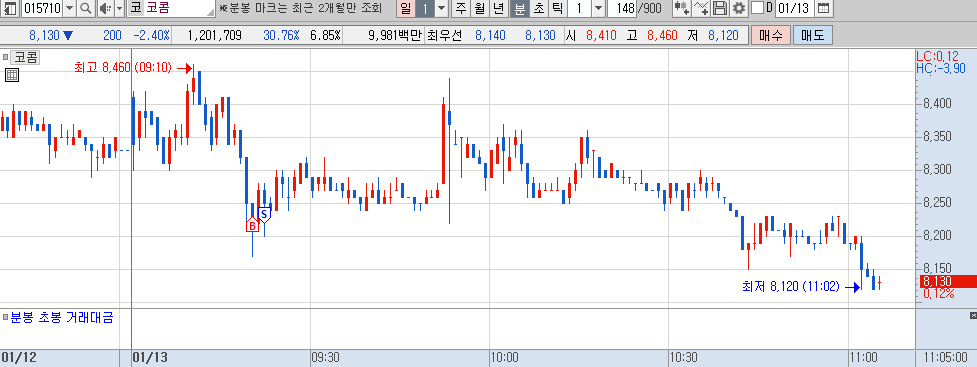
Task: Toggle the D checkbox beside the date
Action: coord(757,8)
